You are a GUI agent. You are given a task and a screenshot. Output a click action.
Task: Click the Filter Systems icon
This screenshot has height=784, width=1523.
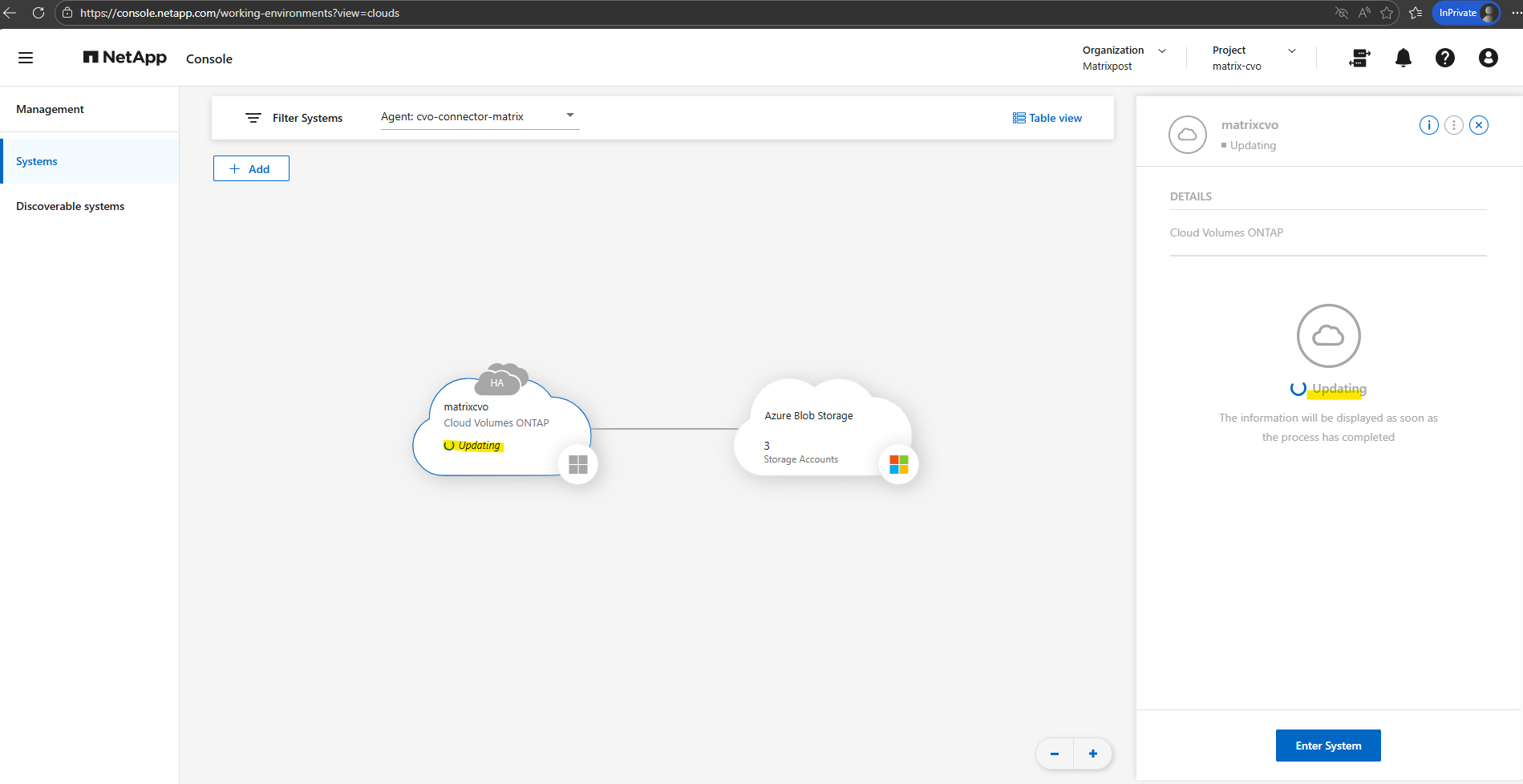tap(253, 118)
